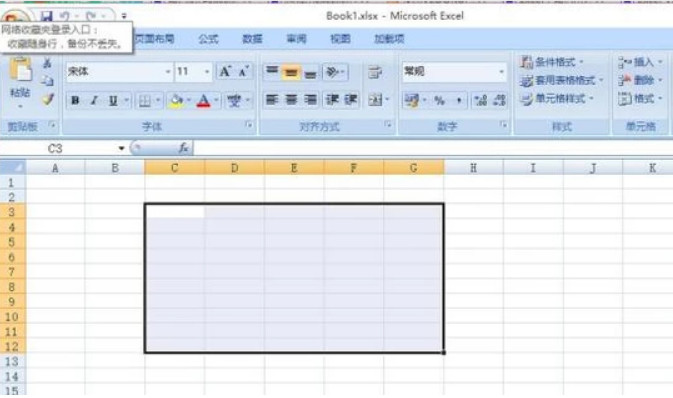Click the red font color A swatch
The height and width of the screenshot is (398, 673).
[203, 100]
